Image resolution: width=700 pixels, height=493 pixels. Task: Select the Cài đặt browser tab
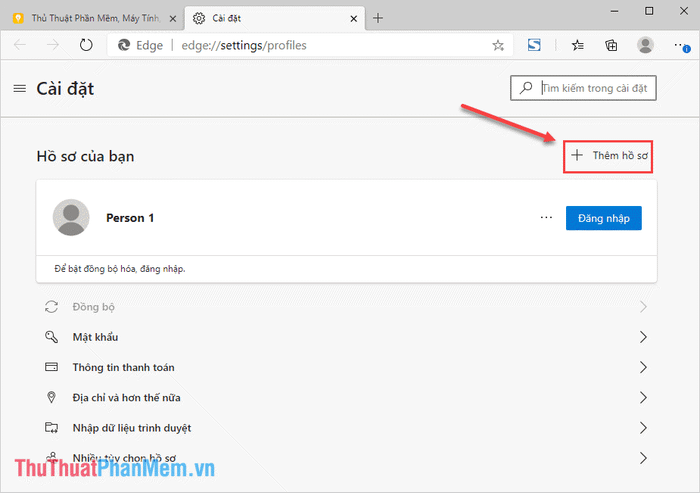coord(274,18)
